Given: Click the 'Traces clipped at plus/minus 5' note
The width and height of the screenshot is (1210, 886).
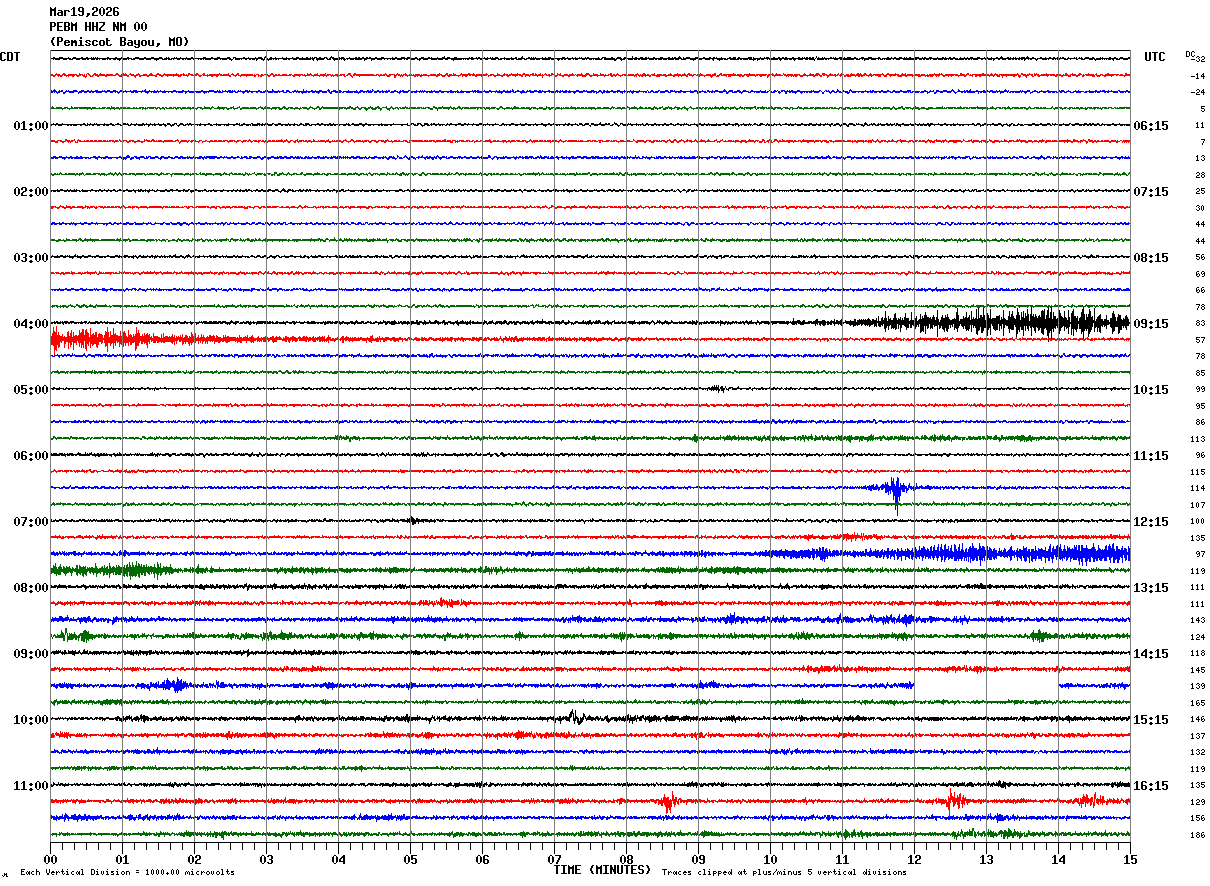Looking at the screenshot, I should [x=784, y=873].
